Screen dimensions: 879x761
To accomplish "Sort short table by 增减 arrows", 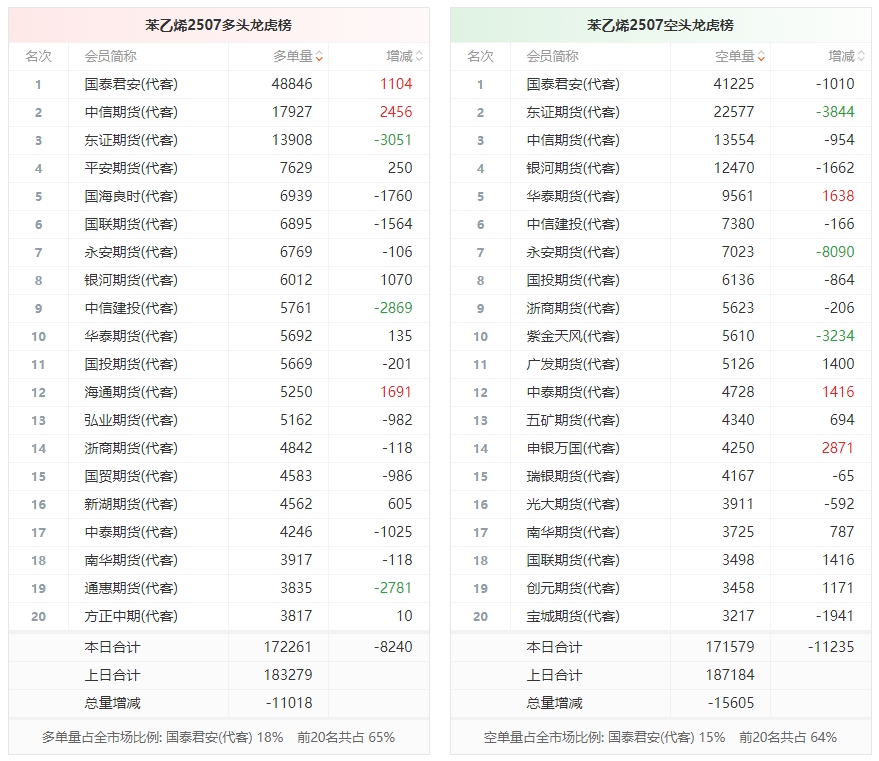I will [861, 56].
